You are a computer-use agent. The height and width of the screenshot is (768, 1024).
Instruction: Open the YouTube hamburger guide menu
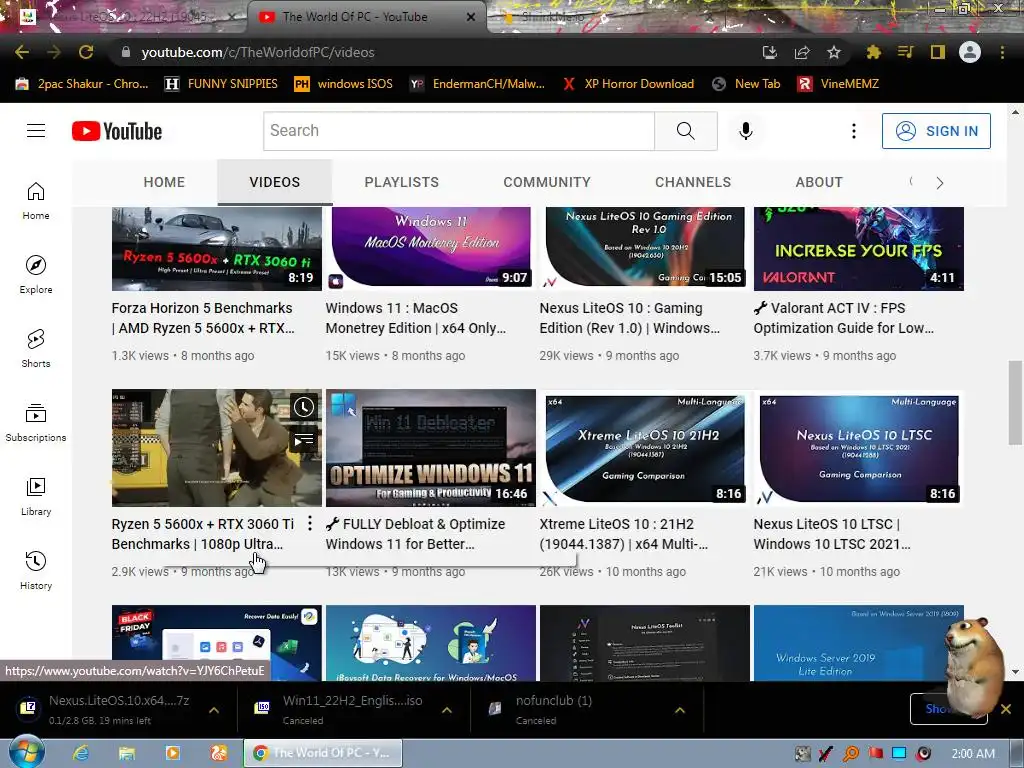(x=36, y=131)
